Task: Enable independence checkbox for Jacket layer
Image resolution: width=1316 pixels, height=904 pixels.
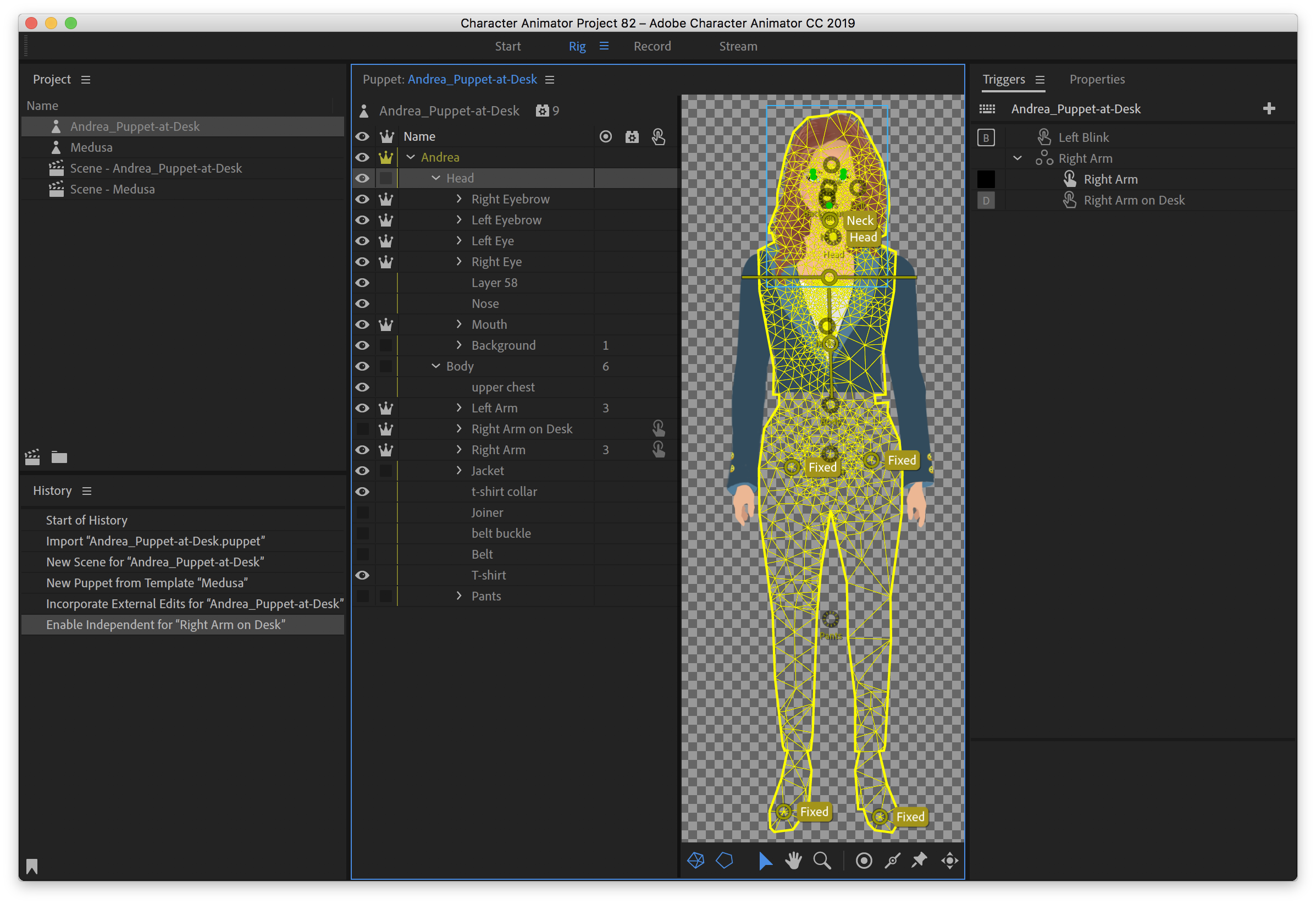Action: tap(386, 471)
